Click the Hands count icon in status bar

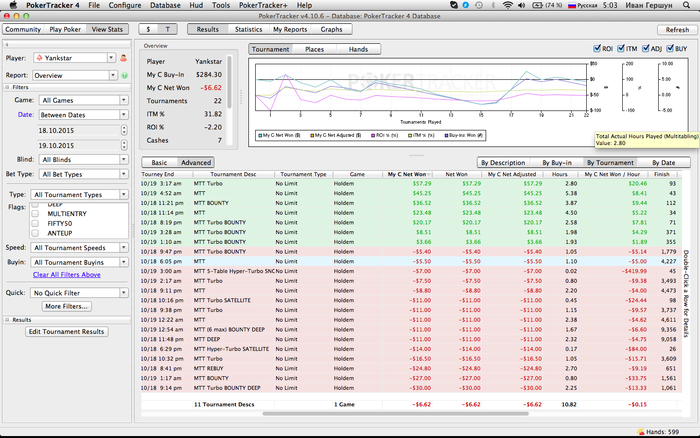pyautogui.click(x=641, y=432)
